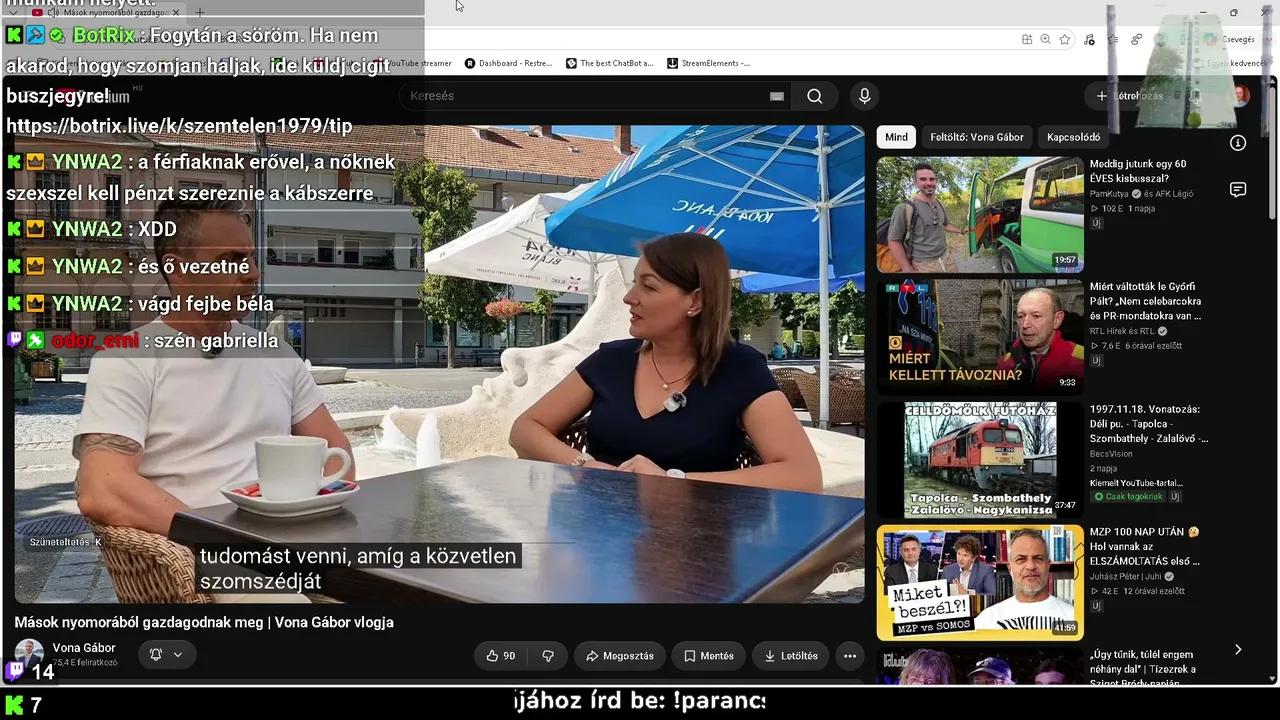The width and height of the screenshot is (1280, 720).
Task: Click the Létrehozás create button
Action: tap(1130, 96)
